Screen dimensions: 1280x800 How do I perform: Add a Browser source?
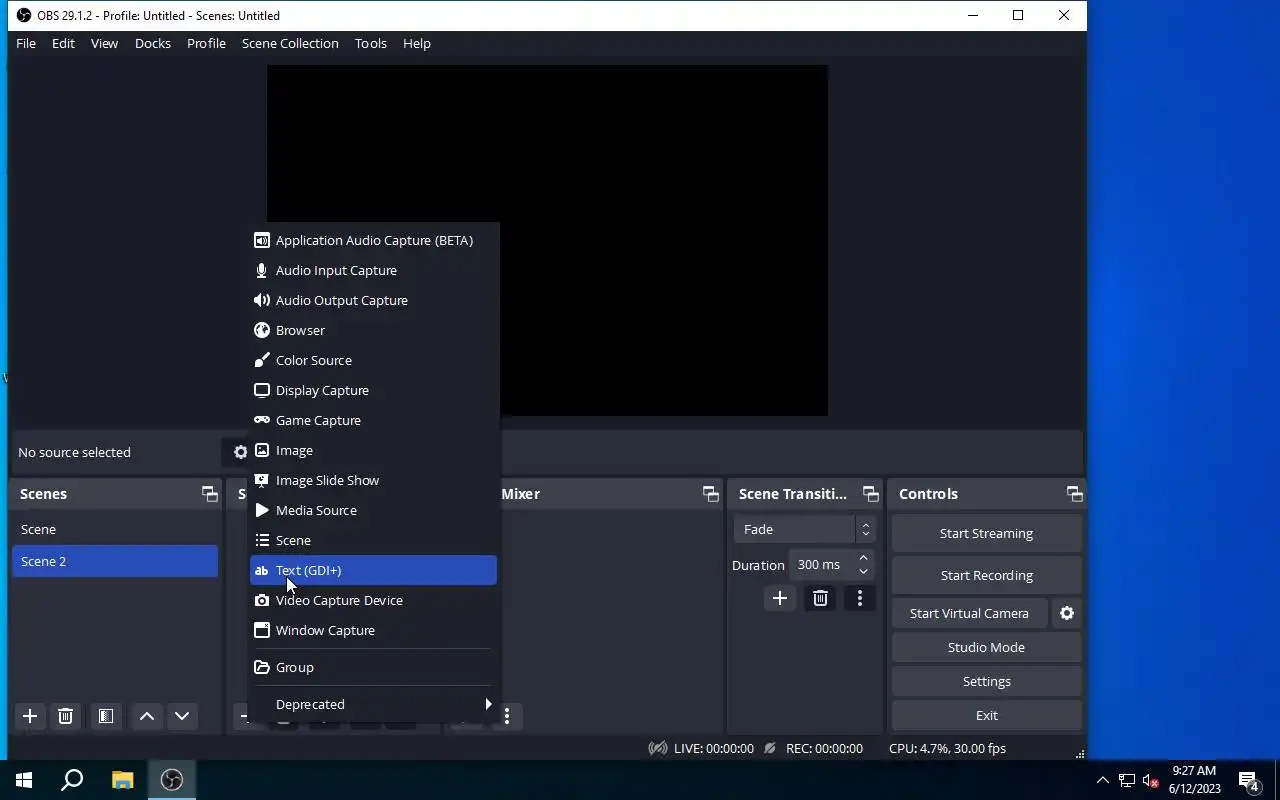(x=373, y=330)
